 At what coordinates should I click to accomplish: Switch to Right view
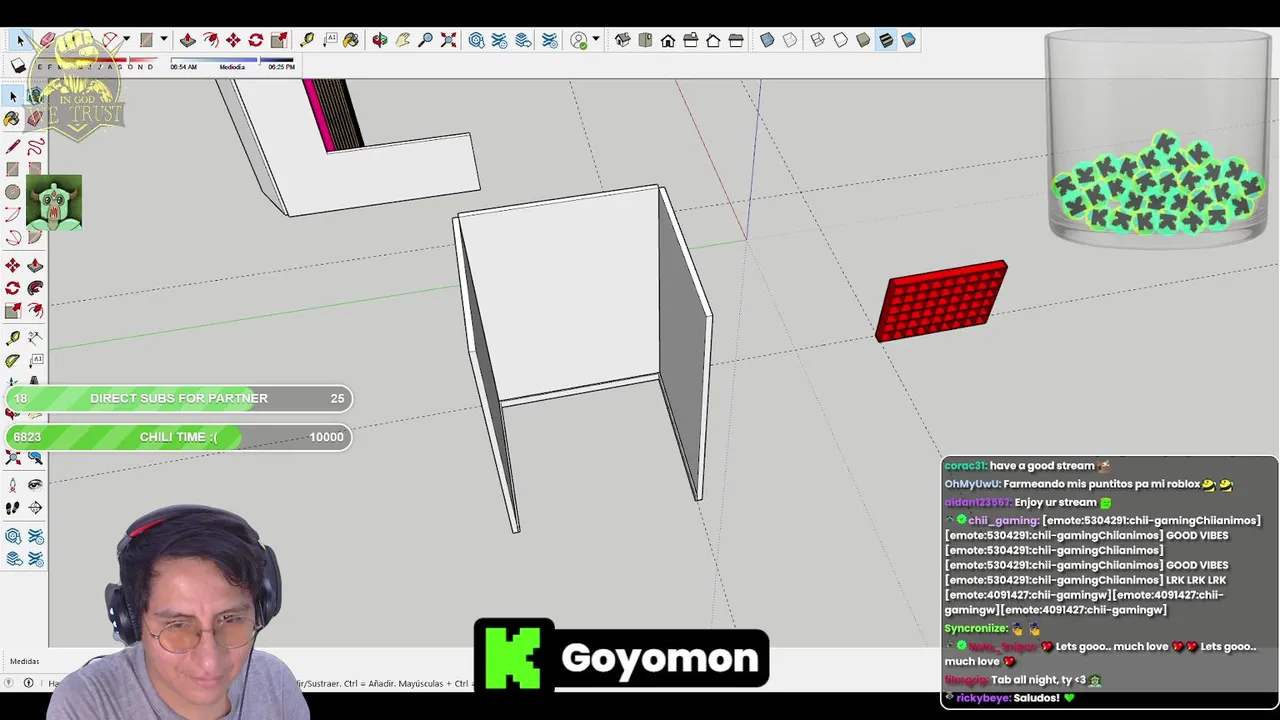click(691, 40)
